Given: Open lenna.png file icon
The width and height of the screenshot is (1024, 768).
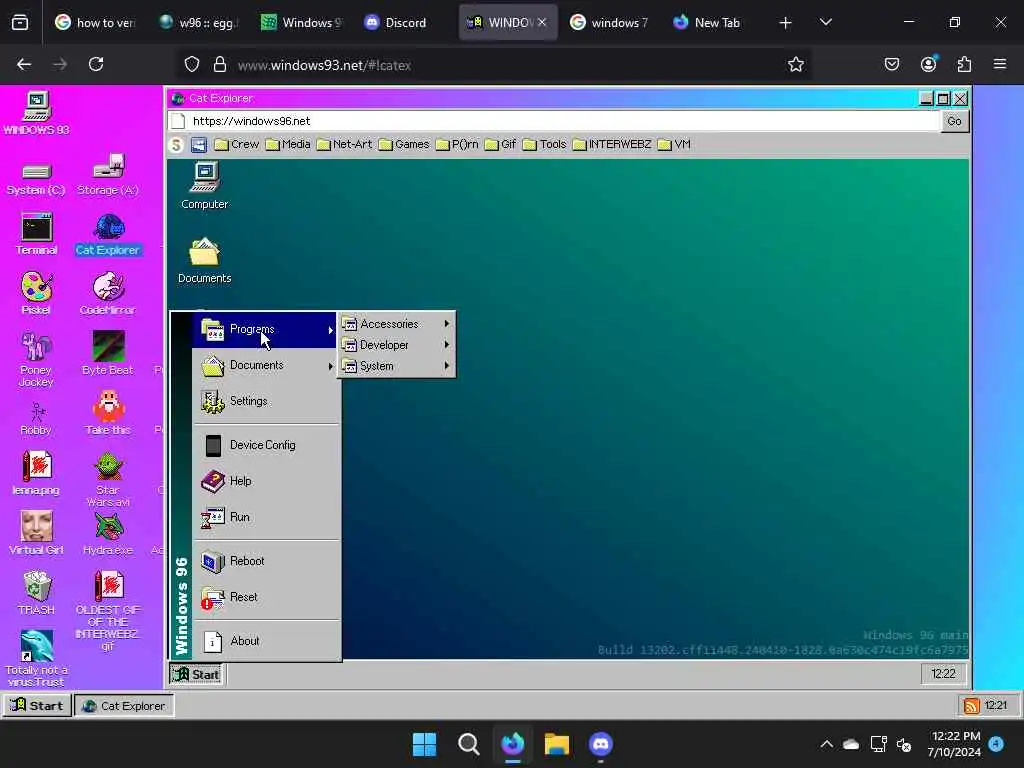Looking at the screenshot, I should pos(36,473).
